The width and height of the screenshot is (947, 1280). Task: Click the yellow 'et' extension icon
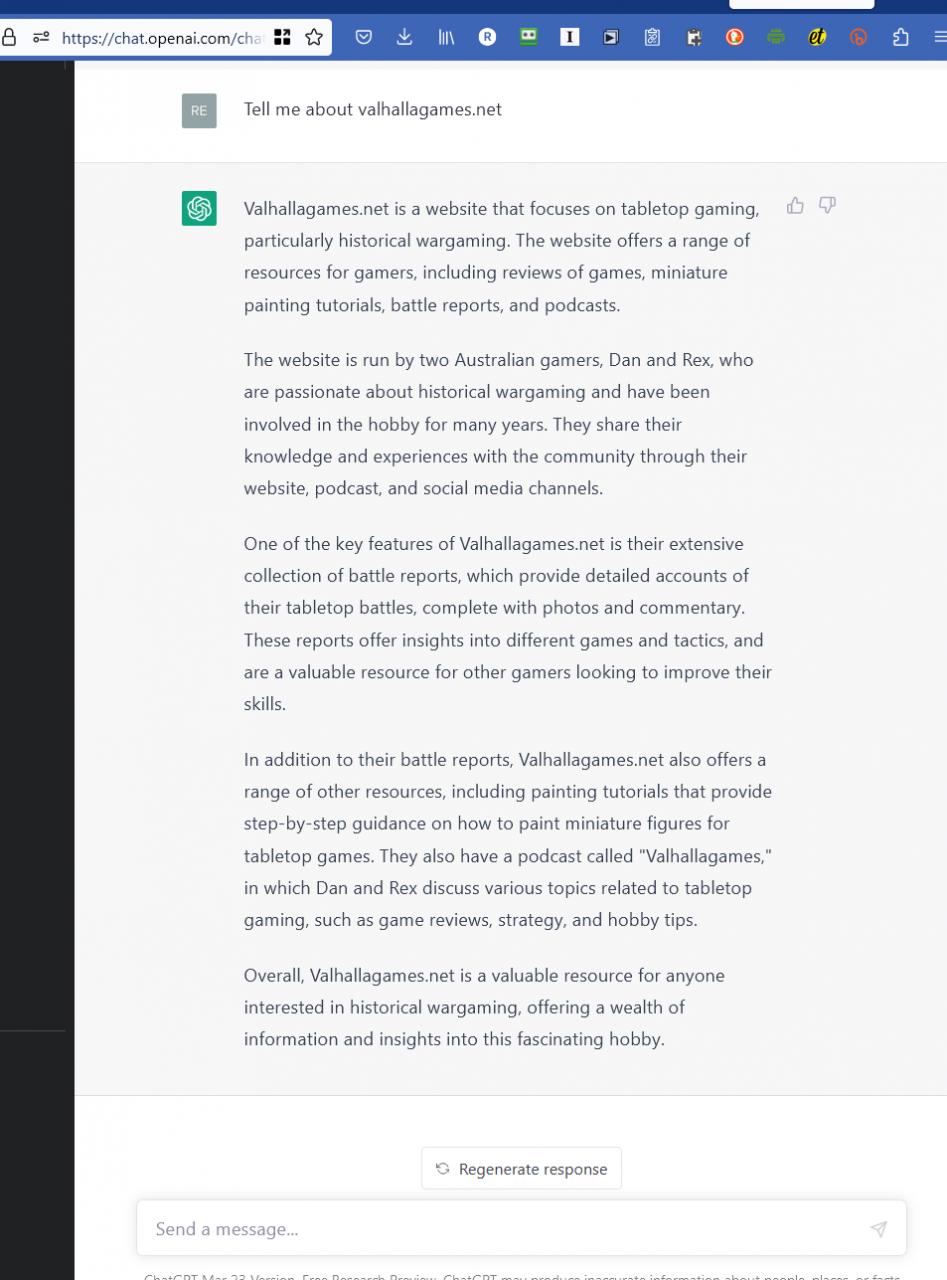pyautogui.click(x=817, y=38)
